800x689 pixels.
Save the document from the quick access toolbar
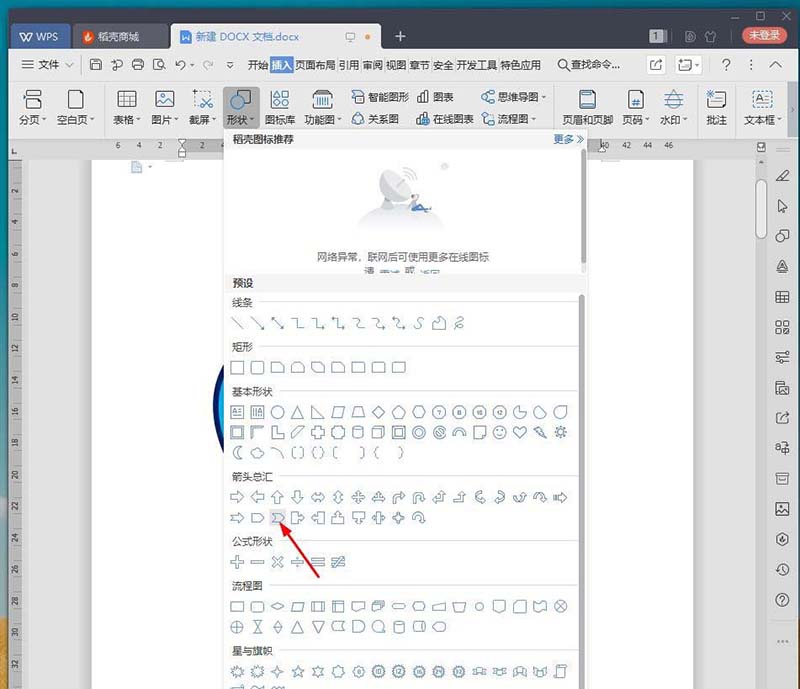pyautogui.click(x=95, y=64)
